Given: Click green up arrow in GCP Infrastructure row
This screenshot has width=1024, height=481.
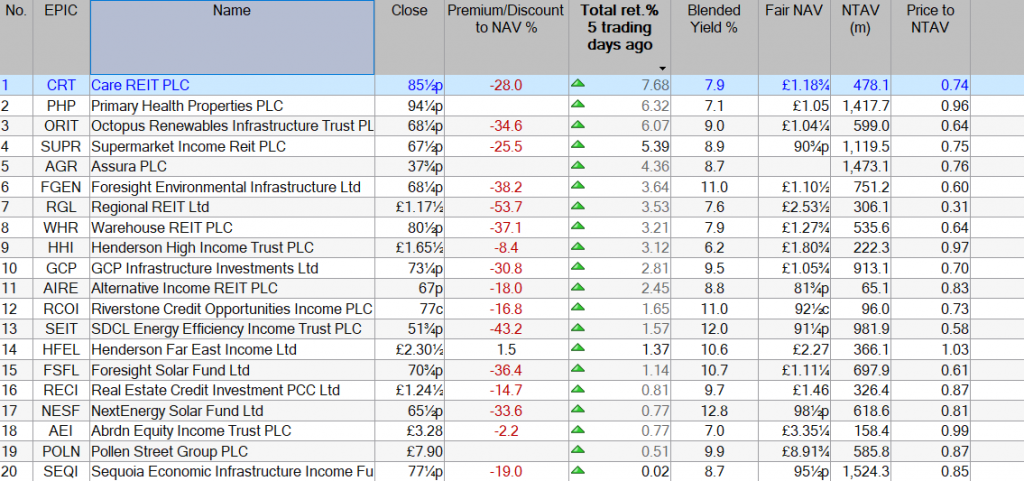Looking at the screenshot, I should 577,266.
